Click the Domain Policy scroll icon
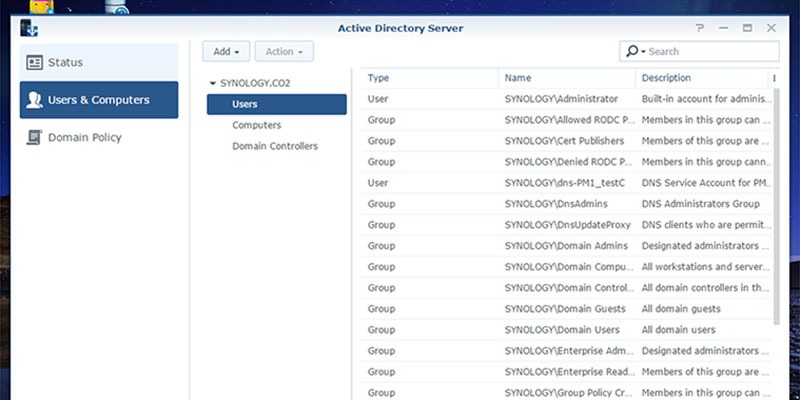Viewport: 800px width, 400px height. (34, 137)
